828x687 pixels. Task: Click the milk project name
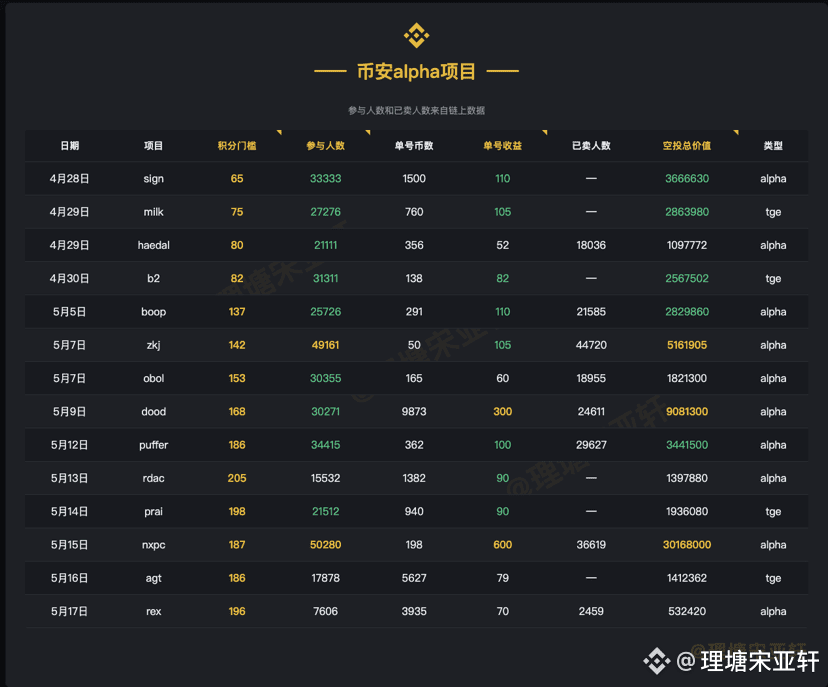[x=154, y=212]
